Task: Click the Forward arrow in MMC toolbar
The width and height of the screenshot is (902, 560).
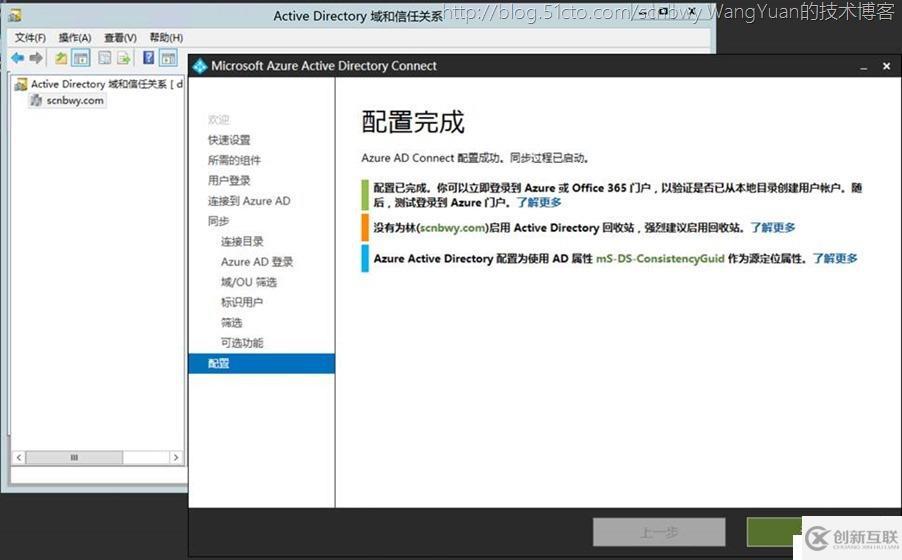Action: 36,58
